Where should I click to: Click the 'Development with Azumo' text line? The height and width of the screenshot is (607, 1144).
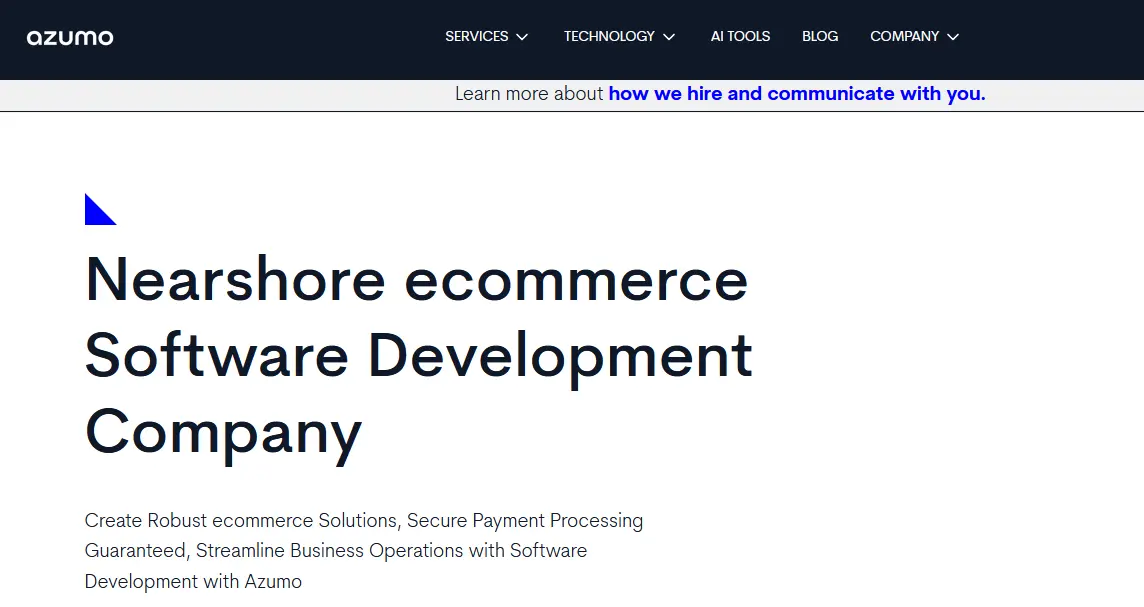pos(193,581)
